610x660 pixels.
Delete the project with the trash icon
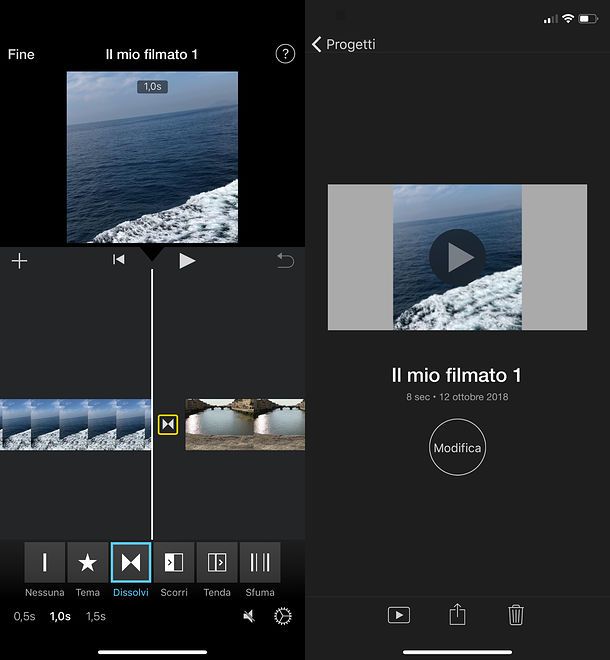point(516,615)
